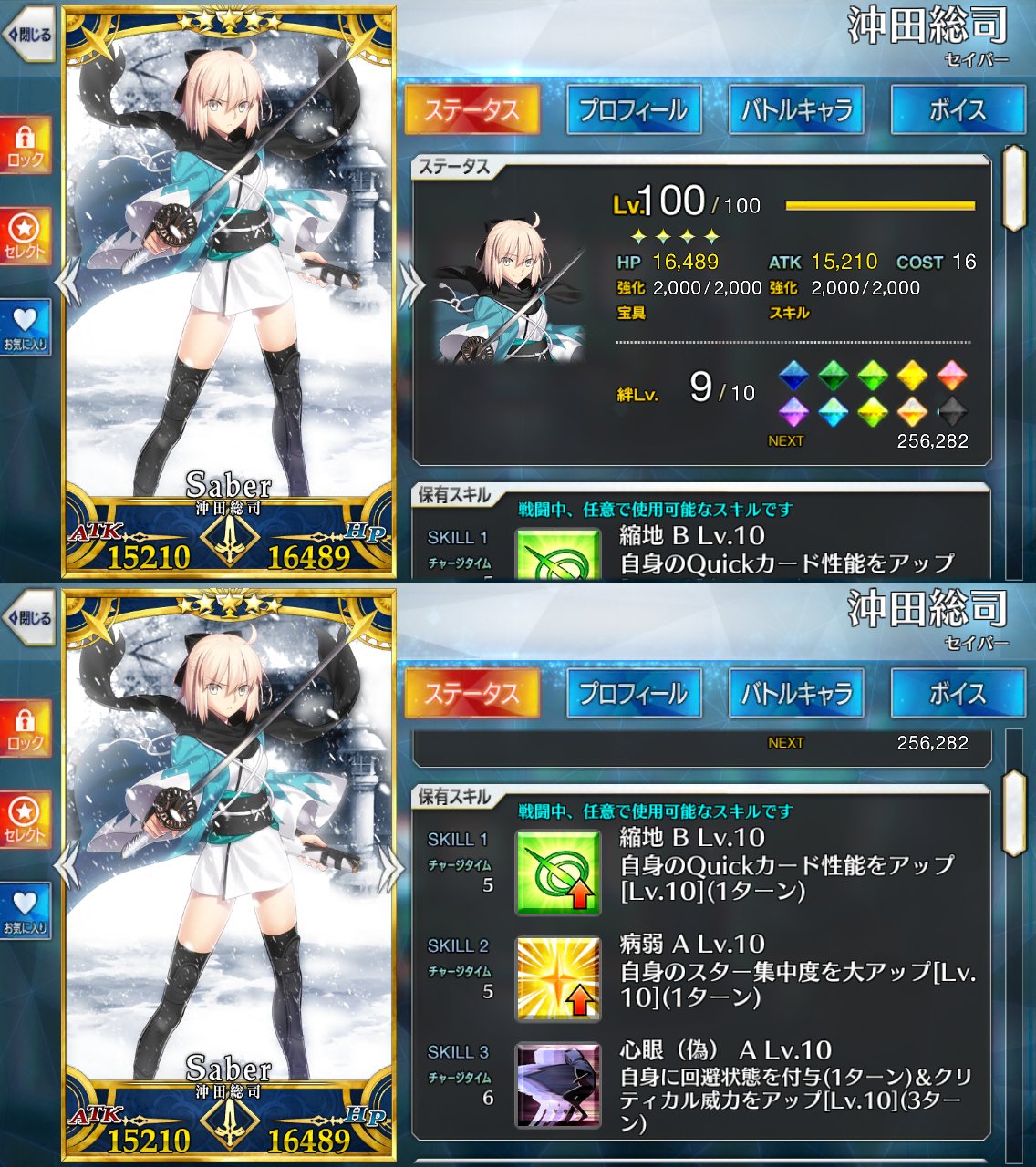Screen dimensions: 1036x1167
Task: Expand the status portrait with right chevron
Action: pyautogui.click(x=412, y=285)
